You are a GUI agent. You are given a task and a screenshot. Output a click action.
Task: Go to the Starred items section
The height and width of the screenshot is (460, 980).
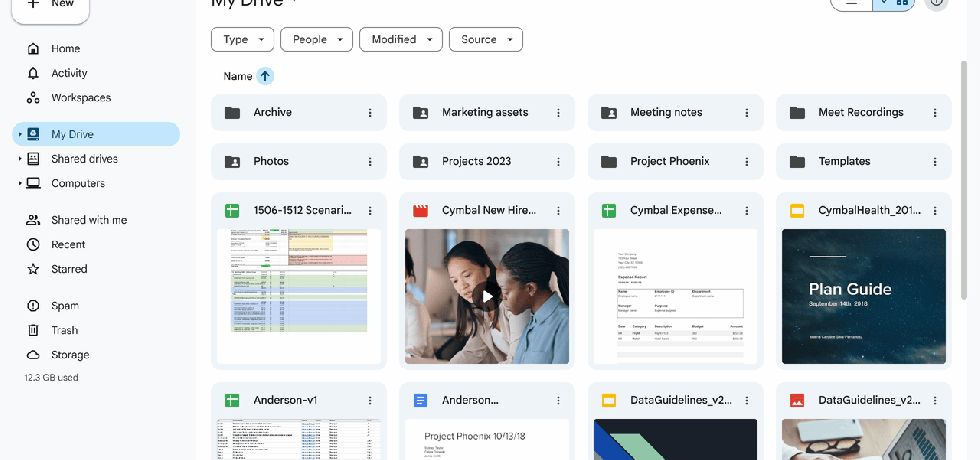pos(69,269)
